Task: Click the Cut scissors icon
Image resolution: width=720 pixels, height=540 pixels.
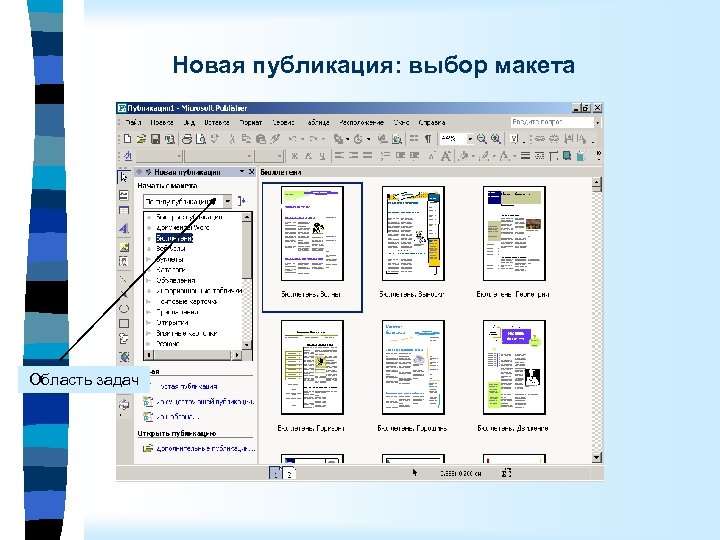Action: tap(232, 139)
